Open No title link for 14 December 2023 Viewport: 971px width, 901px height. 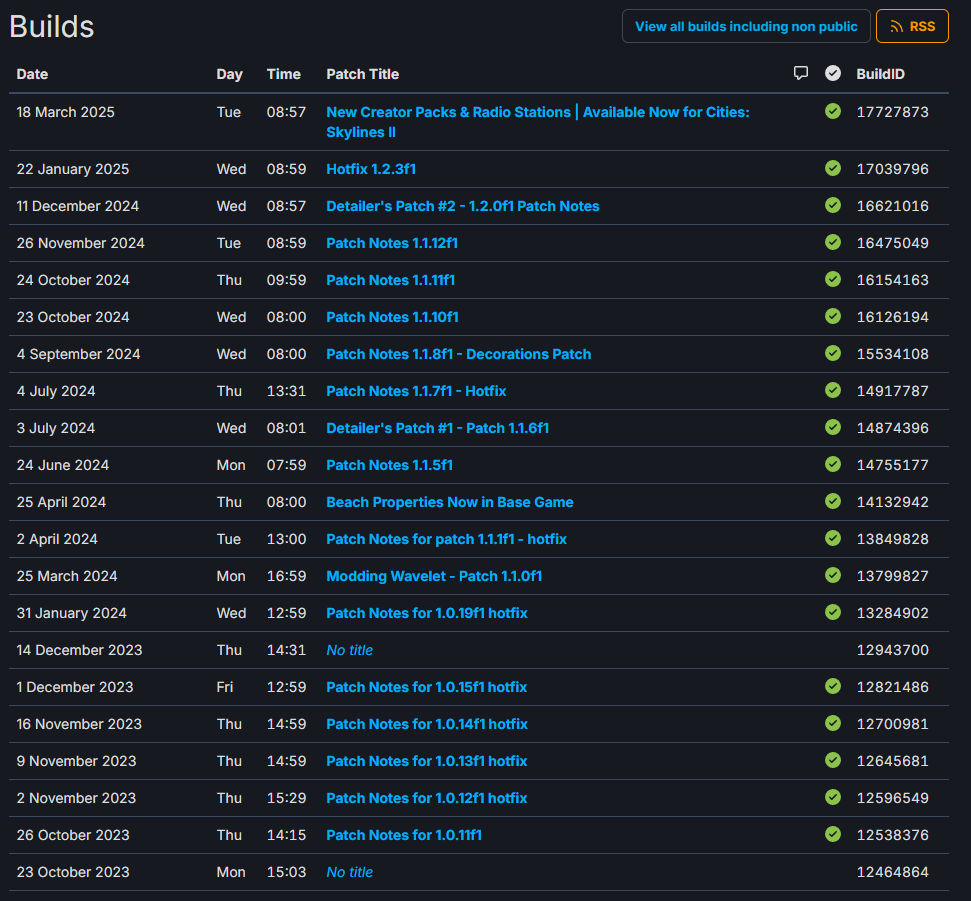350,650
